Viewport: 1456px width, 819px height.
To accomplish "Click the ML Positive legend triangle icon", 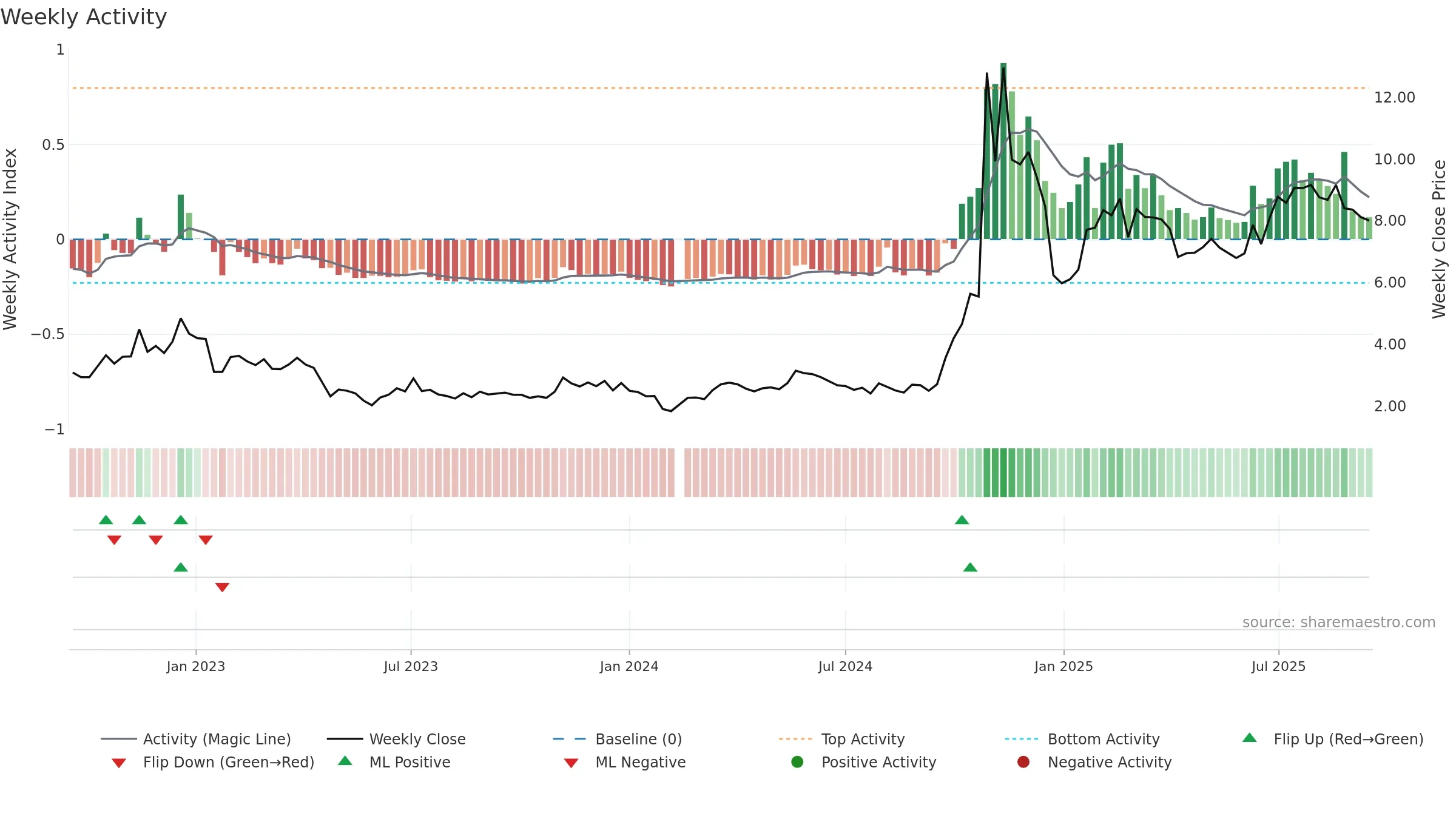I will (345, 761).
